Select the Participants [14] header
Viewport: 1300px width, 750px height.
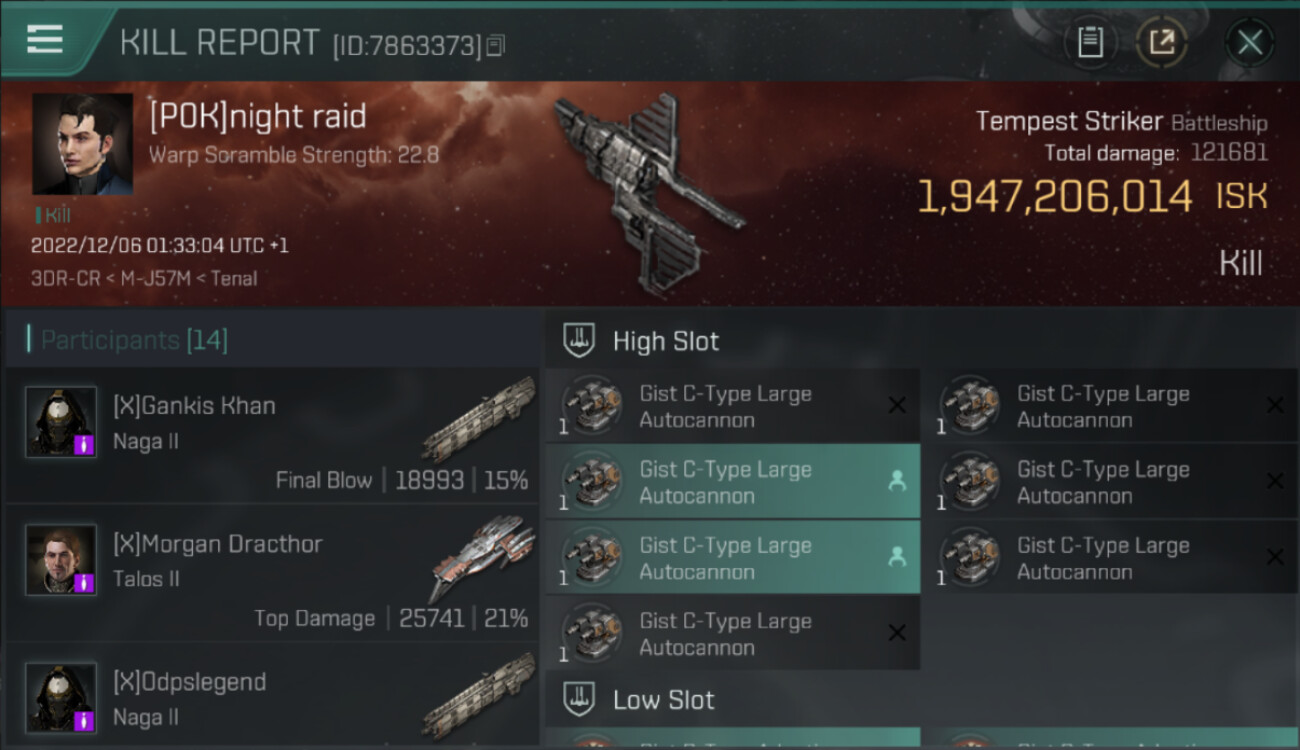134,340
